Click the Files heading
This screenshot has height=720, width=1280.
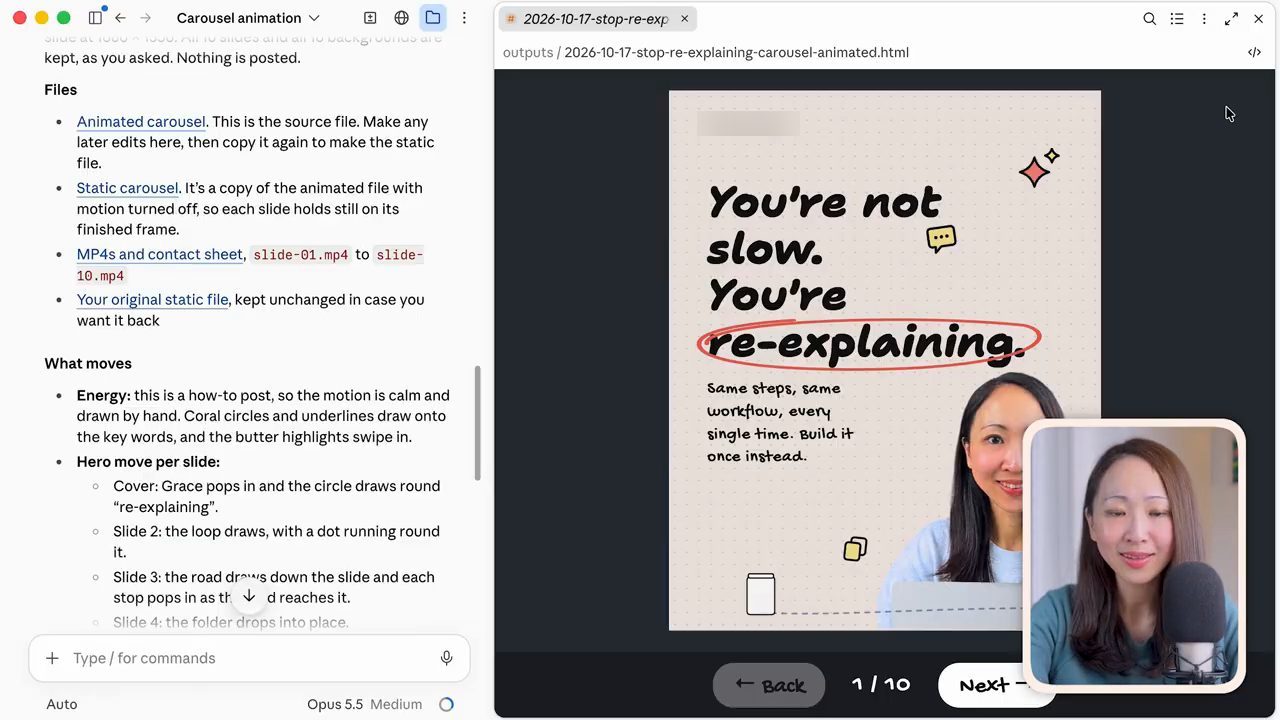61,90
